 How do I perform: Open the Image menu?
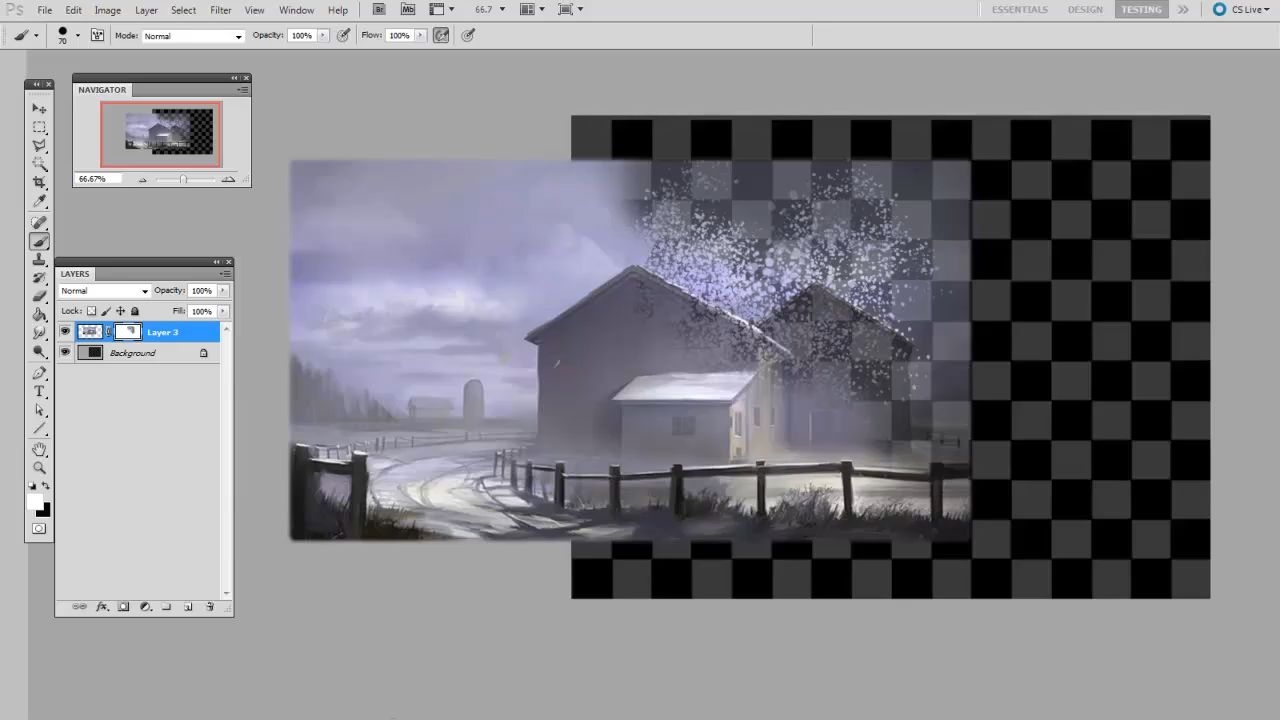click(107, 10)
